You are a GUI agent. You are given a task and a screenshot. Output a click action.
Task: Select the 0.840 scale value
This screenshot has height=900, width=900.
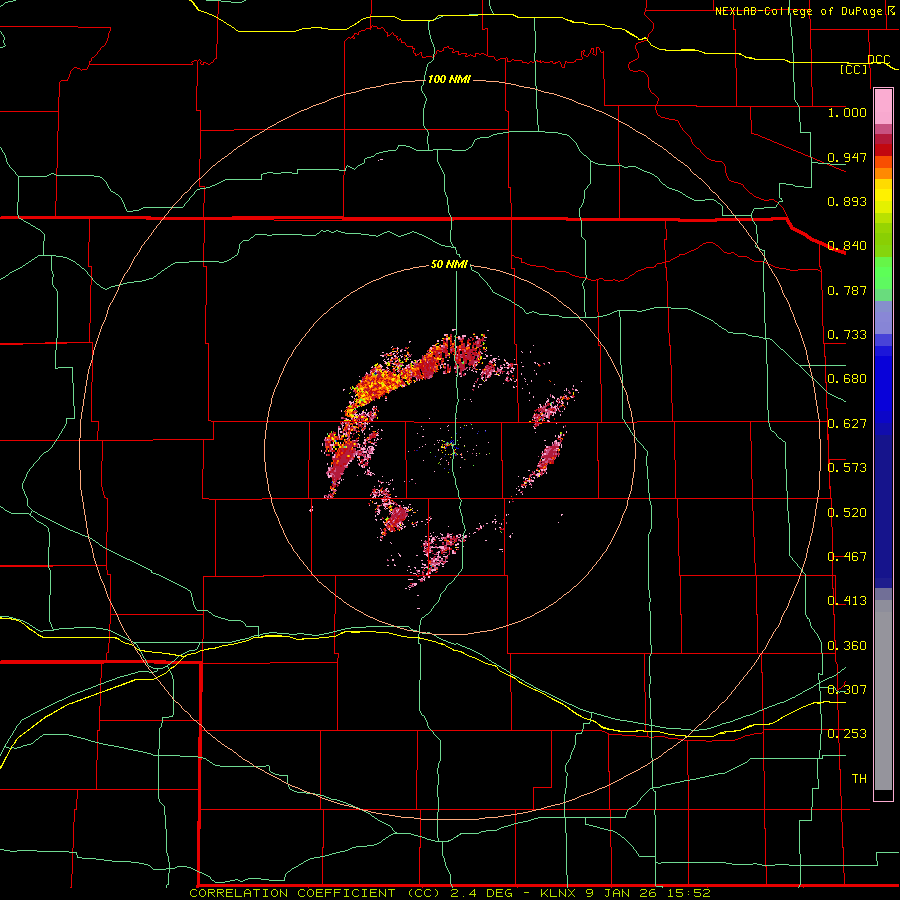click(x=847, y=246)
